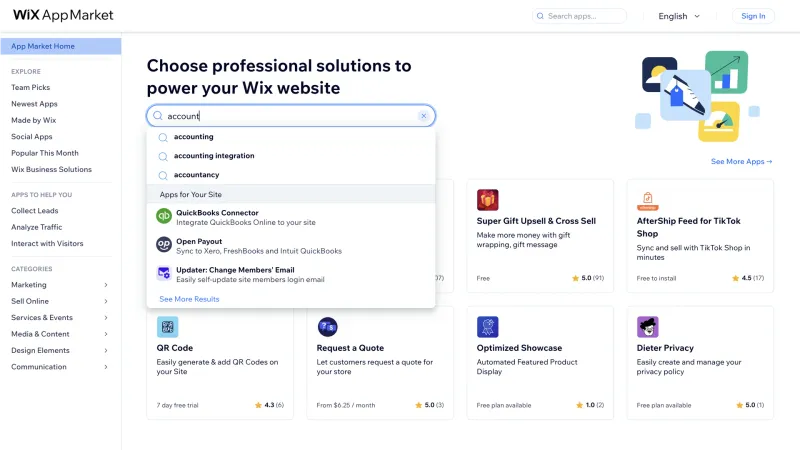Click 'From $6.25 / month' pricing text

click(345, 405)
